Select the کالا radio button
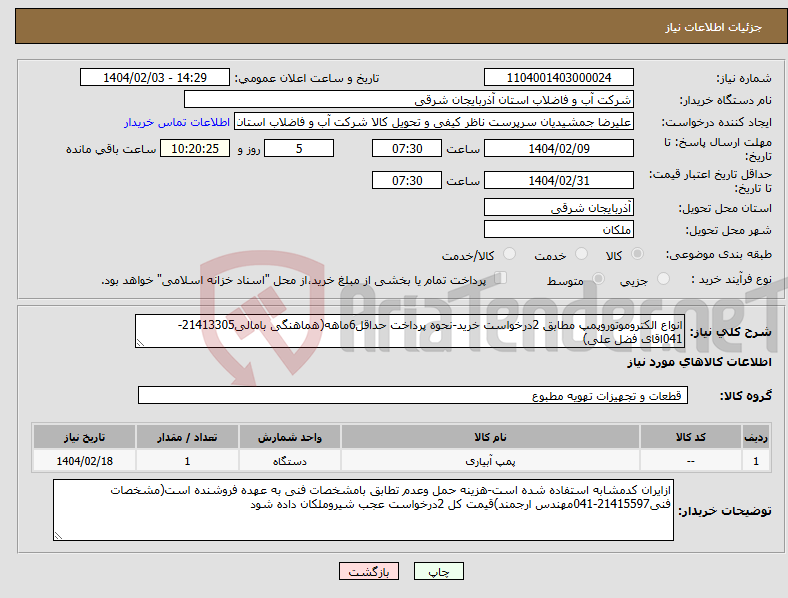This screenshot has height=598, width=788. [637, 254]
